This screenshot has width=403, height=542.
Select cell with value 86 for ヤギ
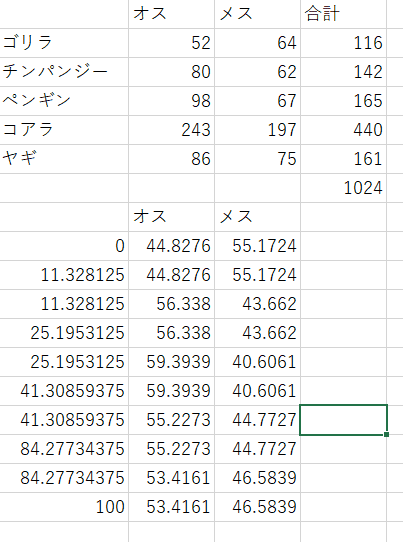(171, 159)
